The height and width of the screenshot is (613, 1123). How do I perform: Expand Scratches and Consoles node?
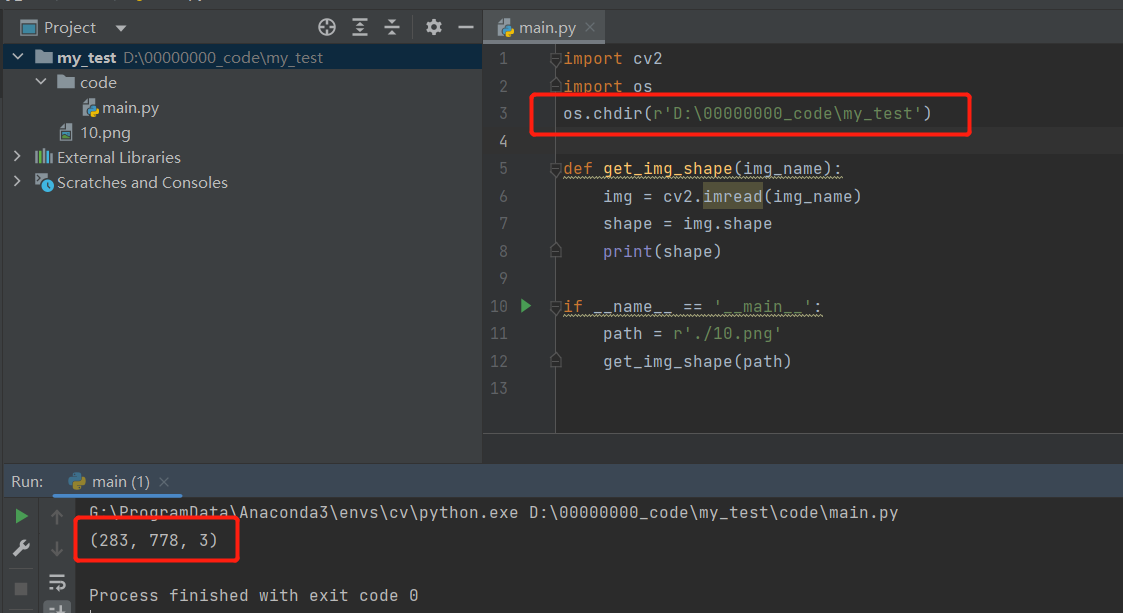tap(17, 182)
